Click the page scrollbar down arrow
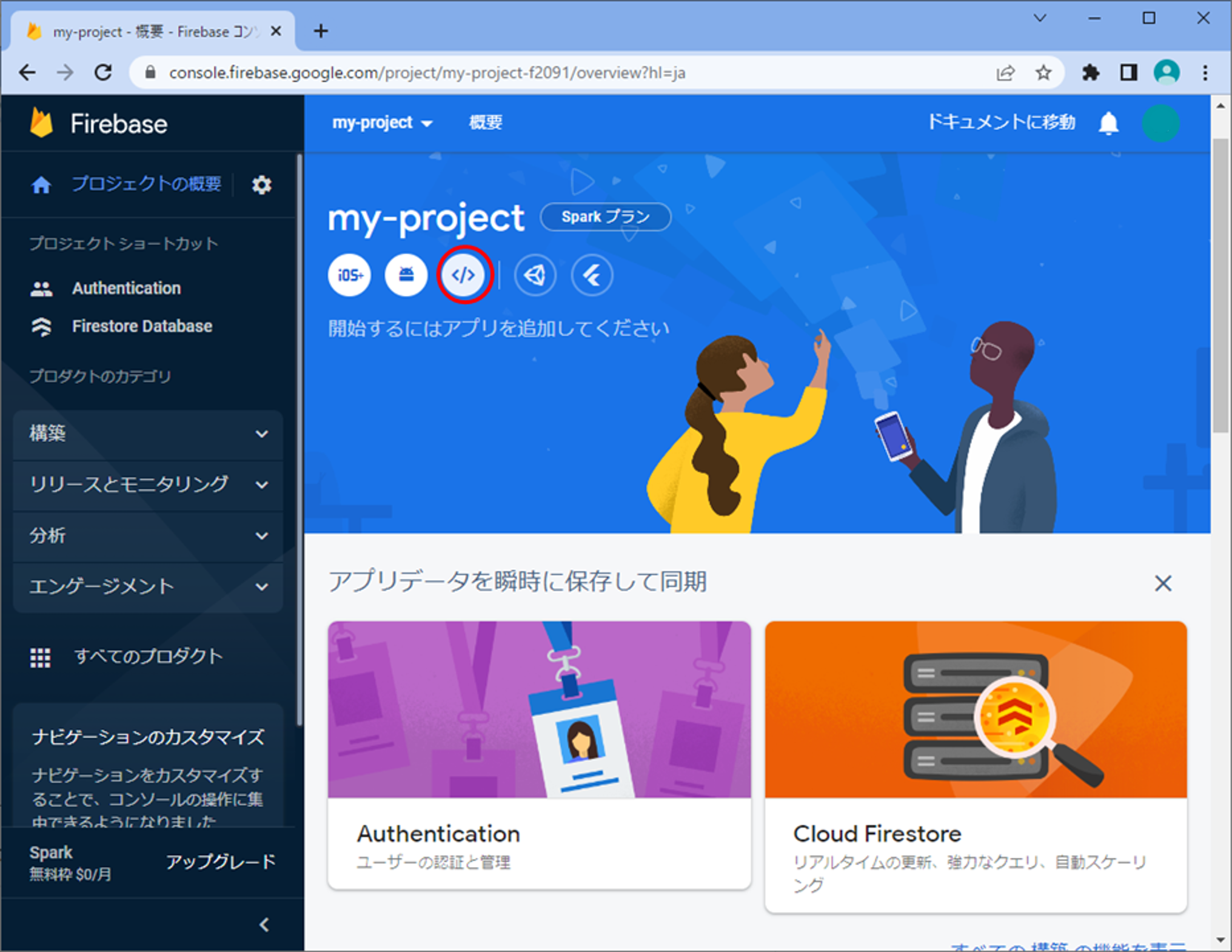This screenshot has height=952, width=1232. (1220, 940)
